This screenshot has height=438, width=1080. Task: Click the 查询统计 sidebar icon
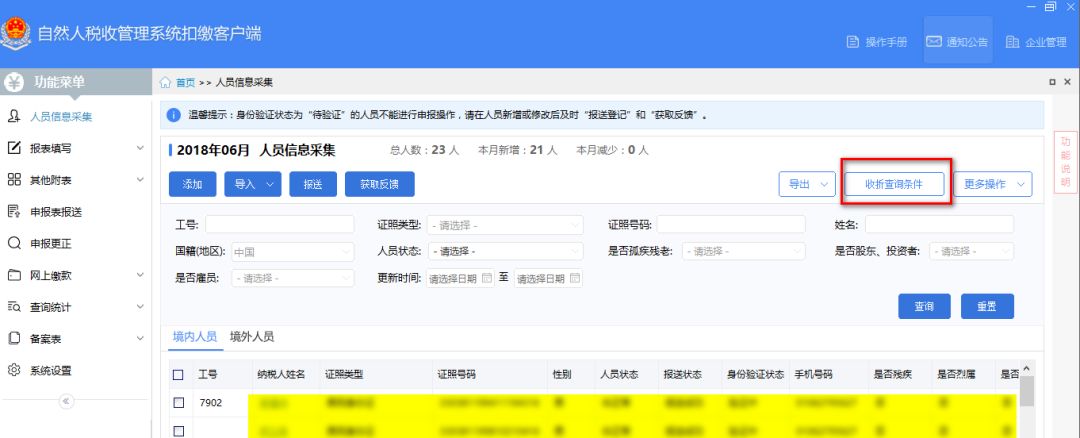(14, 306)
